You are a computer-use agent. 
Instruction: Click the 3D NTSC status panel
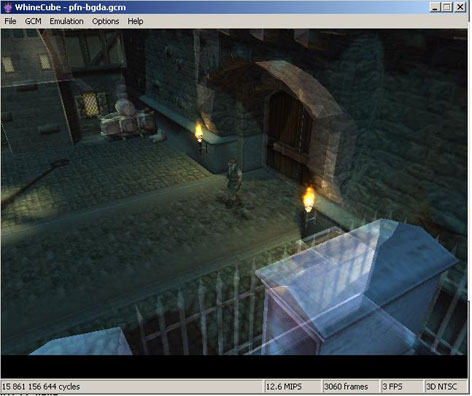[x=444, y=387]
